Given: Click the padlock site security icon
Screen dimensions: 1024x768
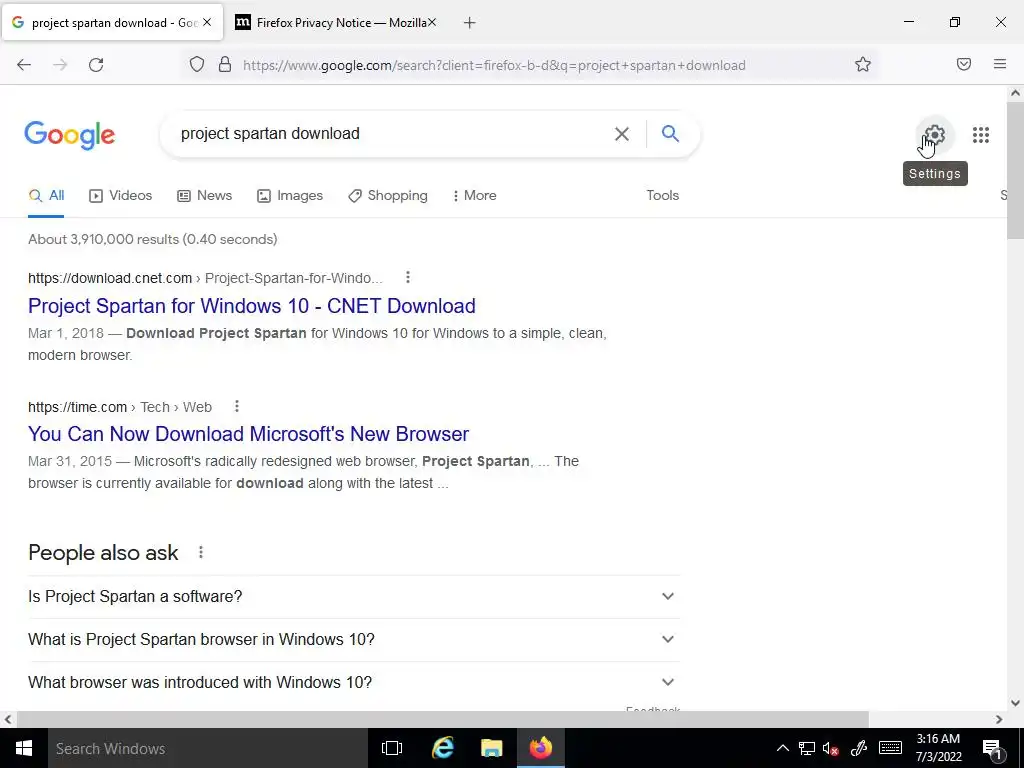Looking at the screenshot, I should point(225,65).
